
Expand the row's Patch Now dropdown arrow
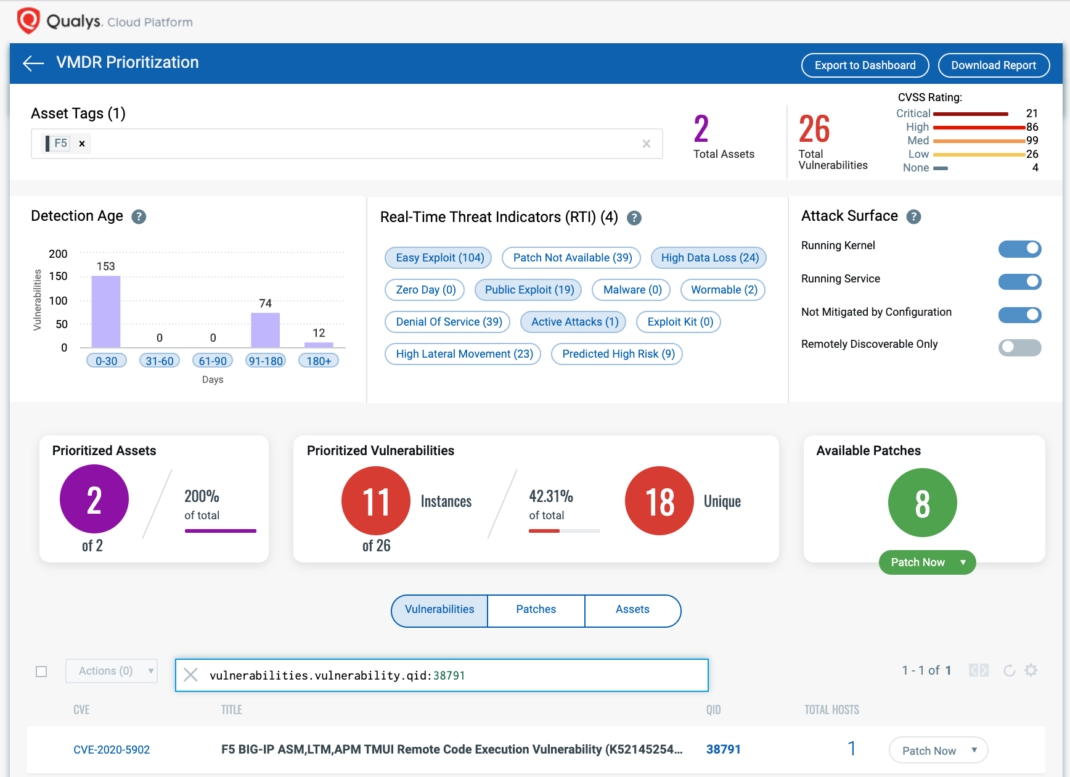(x=974, y=750)
